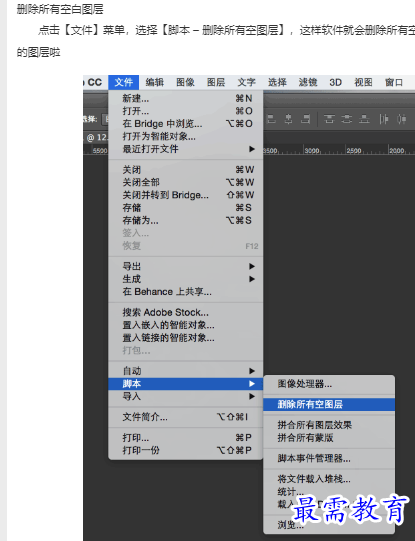Image resolution: width=415 pixels, height=541 pixels.
Task: Choose 关闭 from the menu
Action: (x=186, y=170)
